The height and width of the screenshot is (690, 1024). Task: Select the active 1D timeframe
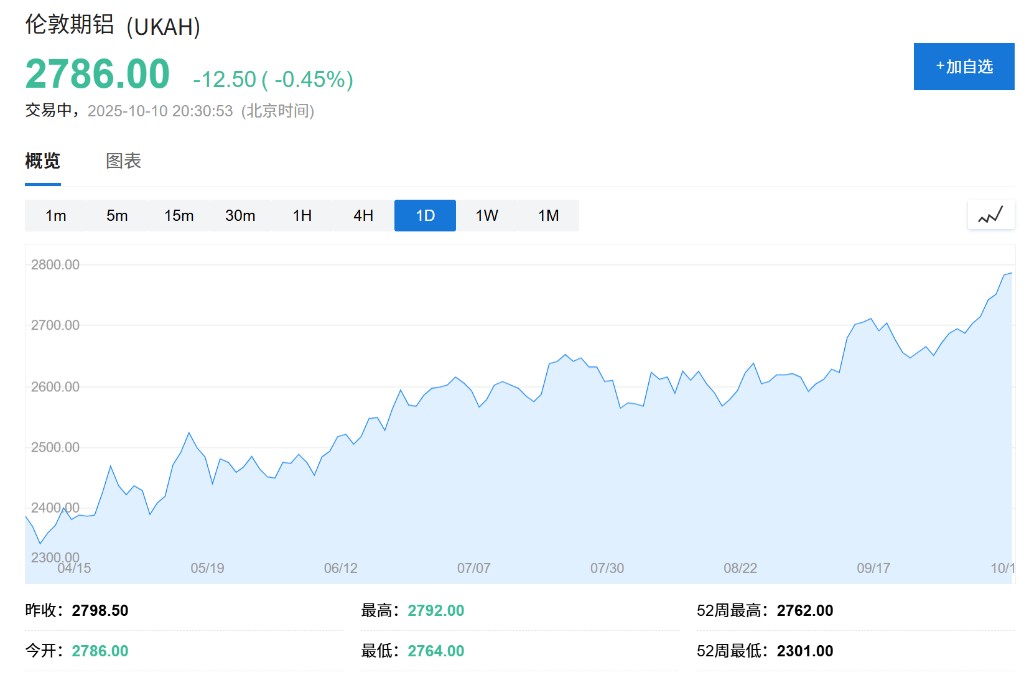[x=425, y=216]
